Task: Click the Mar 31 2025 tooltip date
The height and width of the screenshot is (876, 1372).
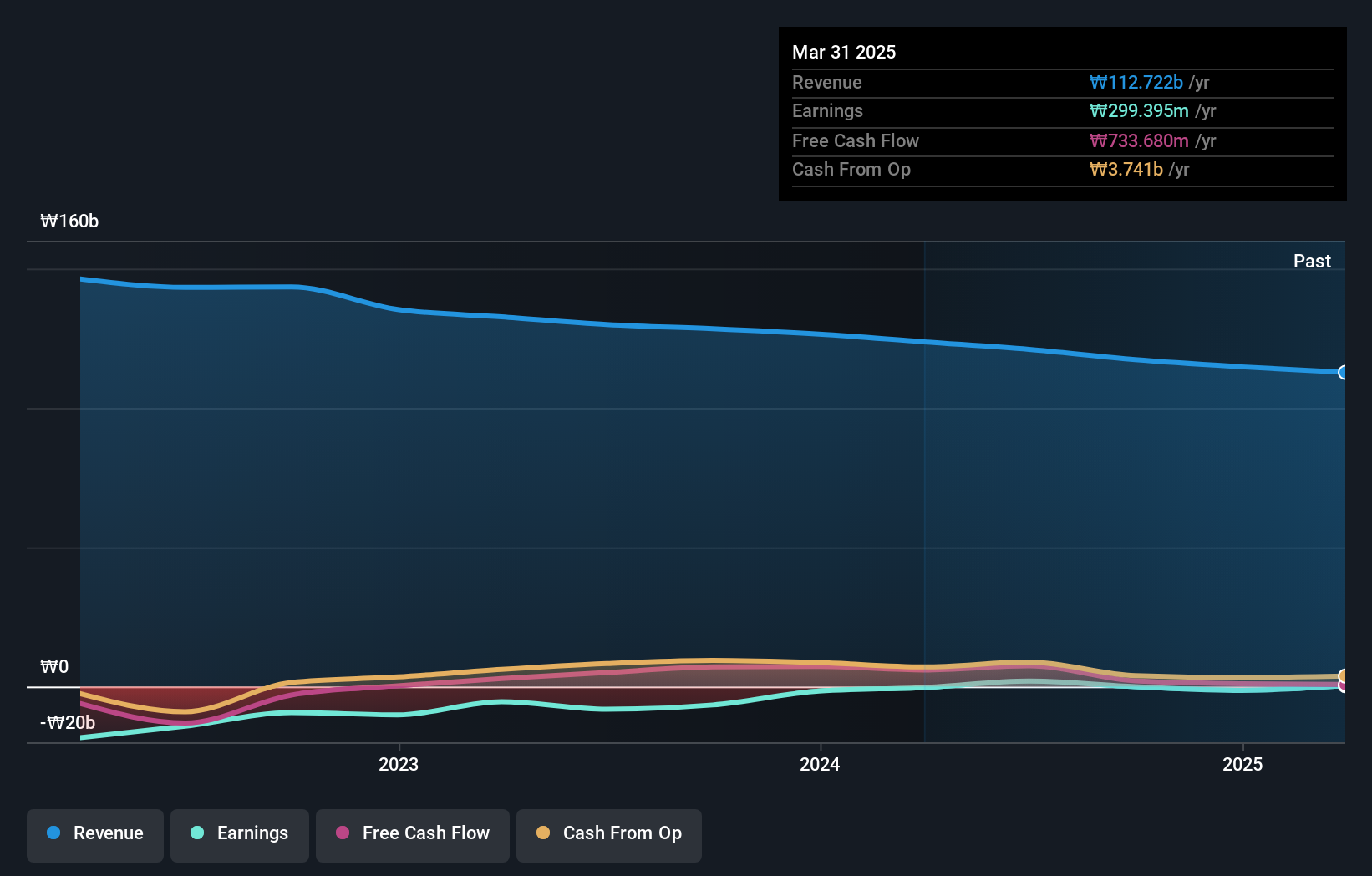Action: coord(844,52)
